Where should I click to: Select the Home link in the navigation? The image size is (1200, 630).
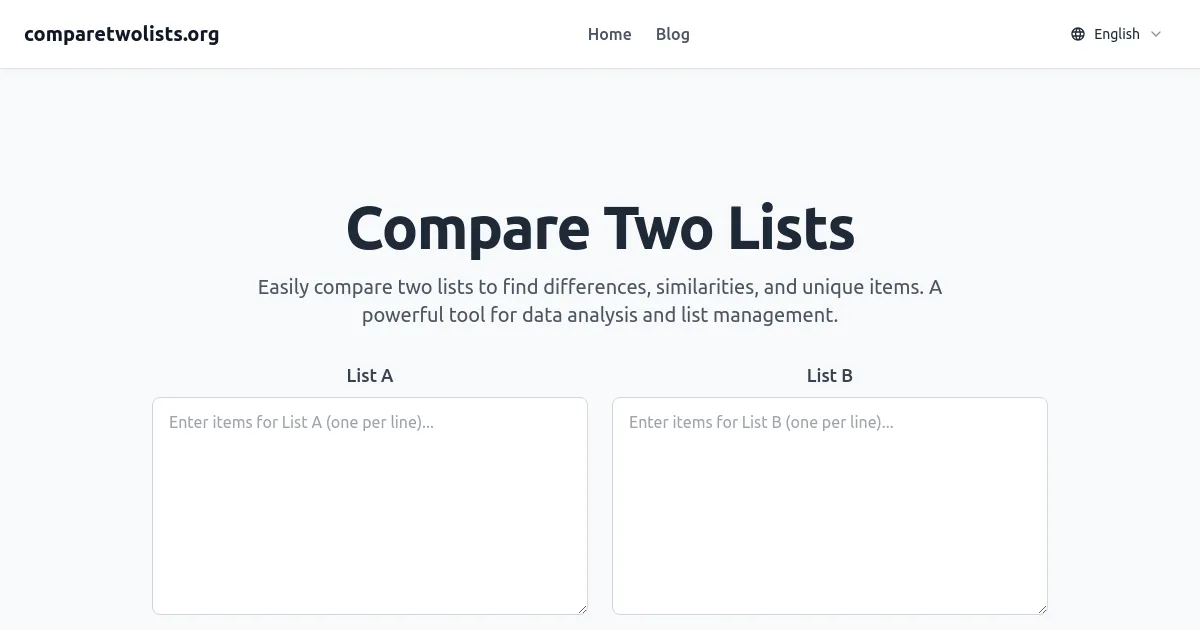point(609,34)
